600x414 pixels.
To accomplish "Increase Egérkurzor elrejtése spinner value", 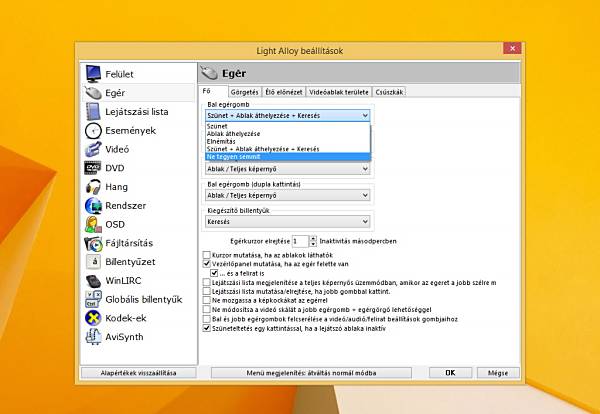I will tap(313, 238).
